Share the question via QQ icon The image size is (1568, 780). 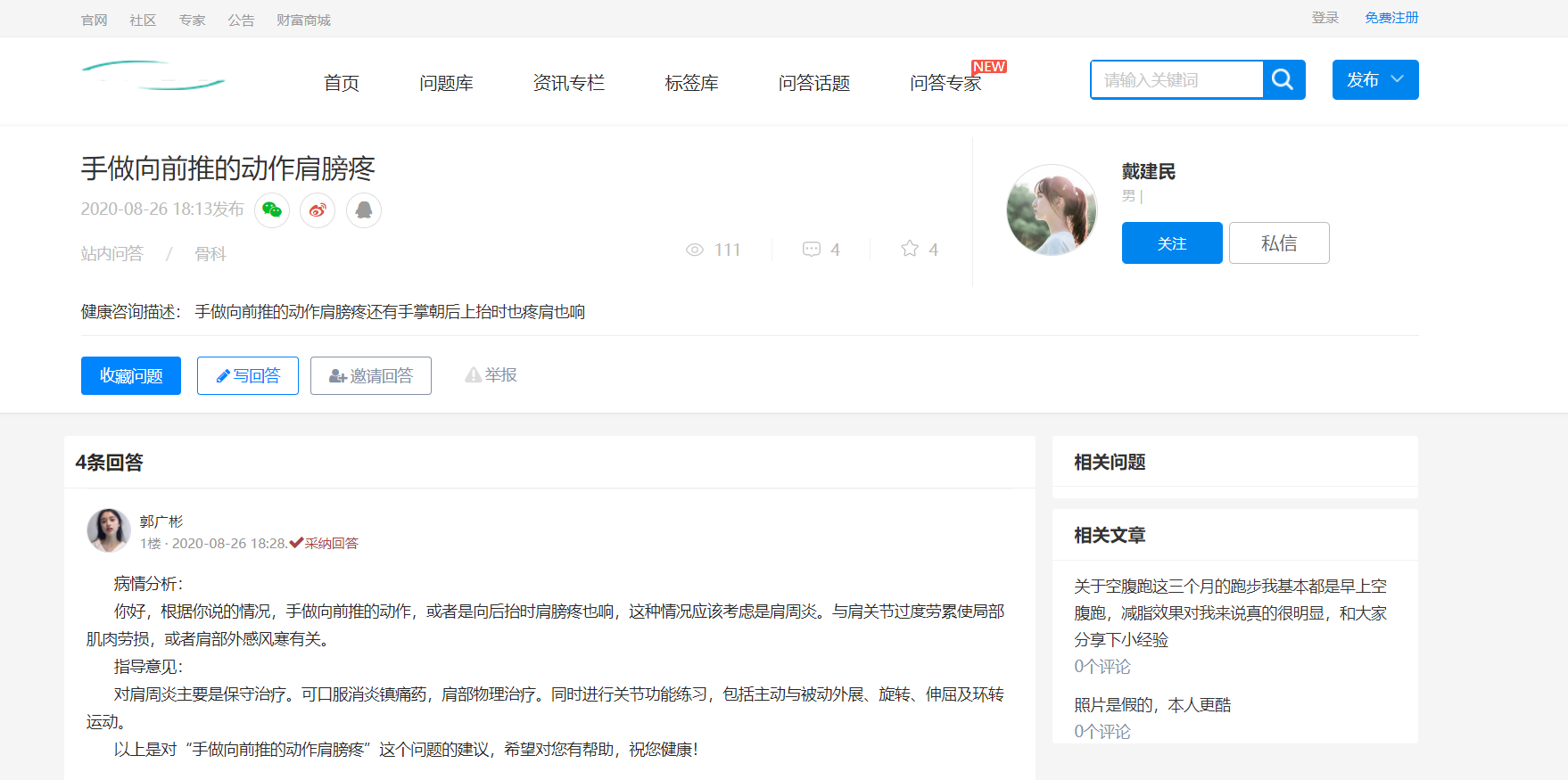pos(364,210)
